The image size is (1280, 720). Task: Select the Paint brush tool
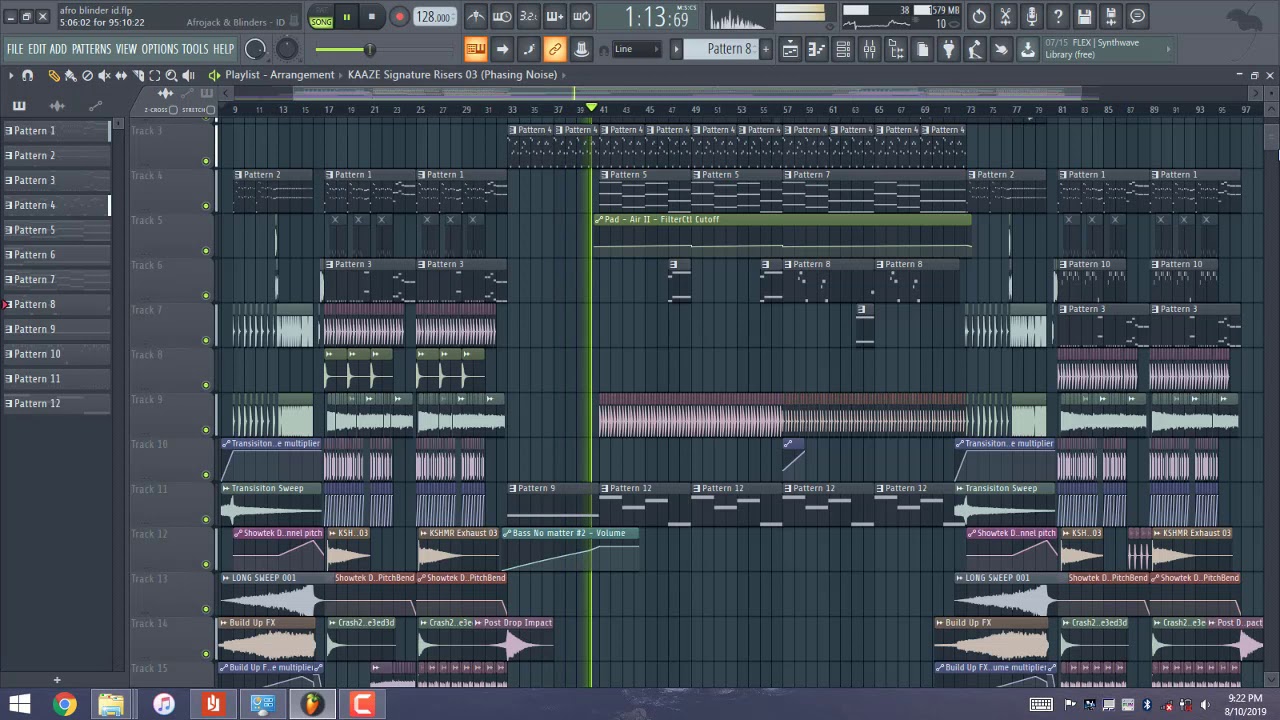pos(71,75)
